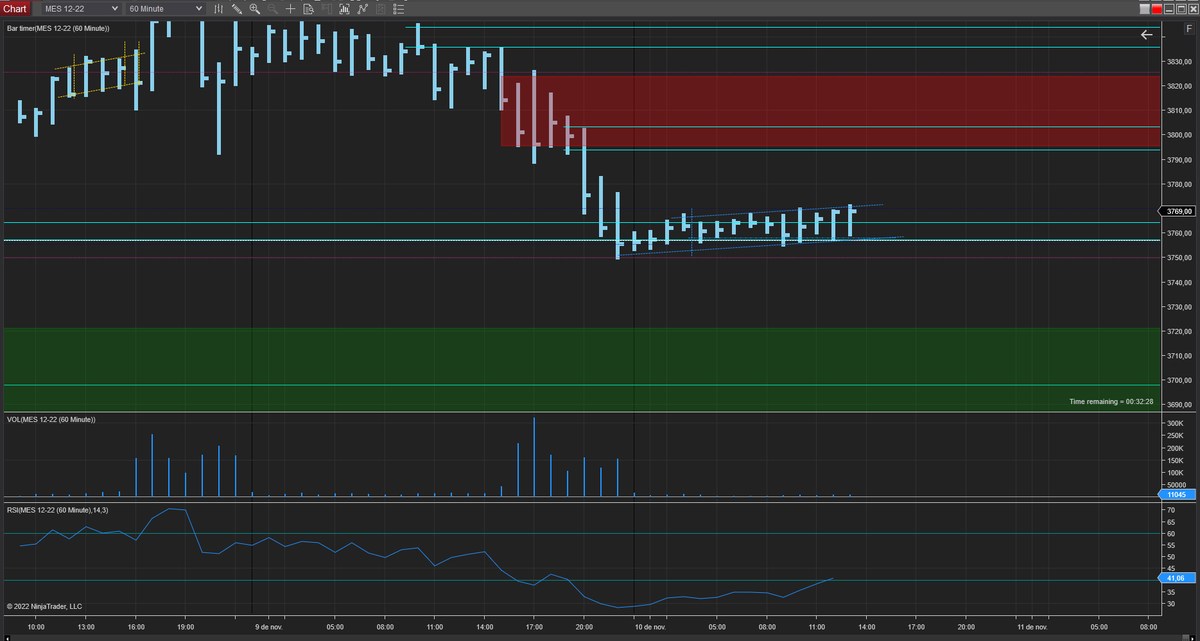Image resolution: width=1200 pixels, height=641 pixels.
Task: Open the data series icon
Action: 345,8
